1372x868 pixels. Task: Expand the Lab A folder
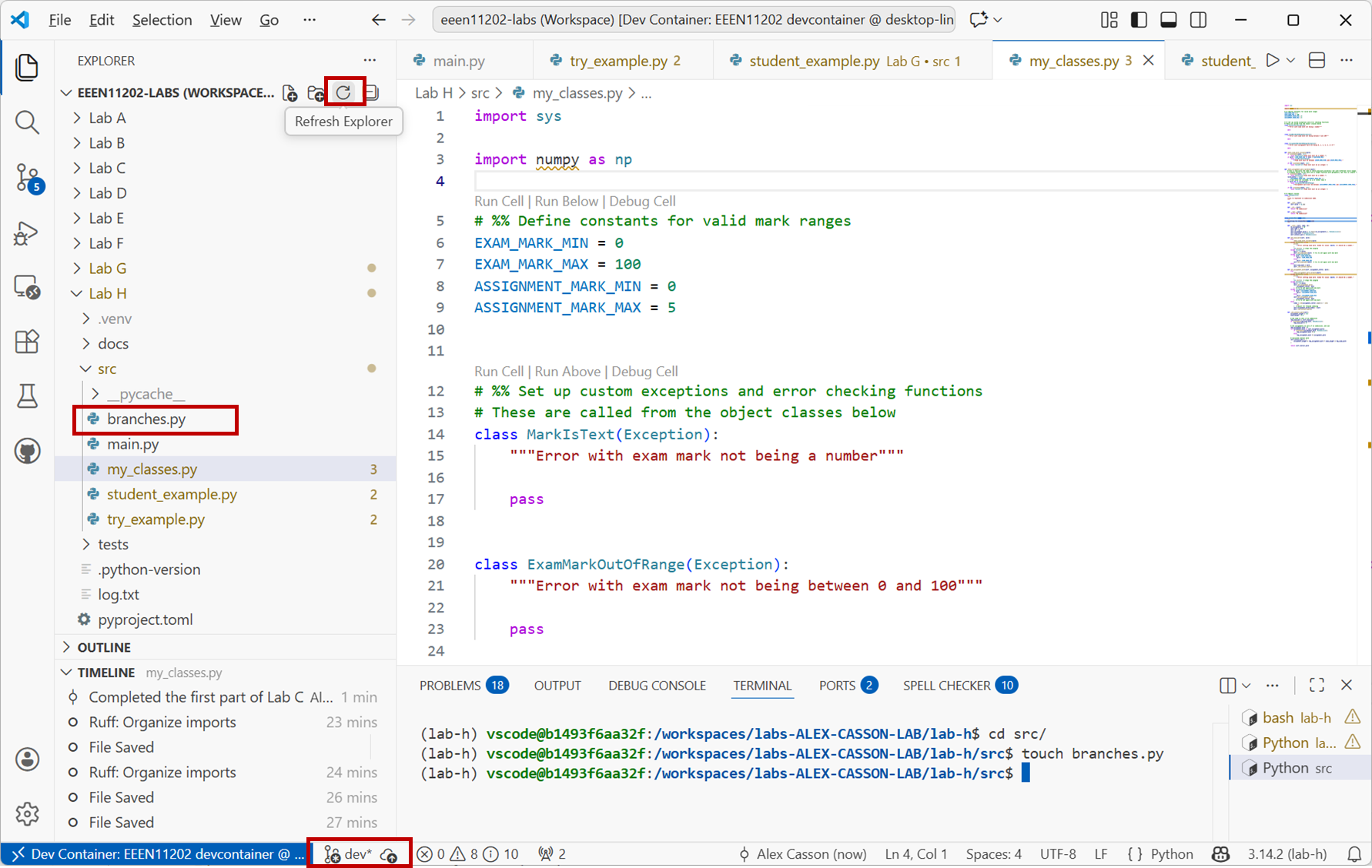[107, 118]
